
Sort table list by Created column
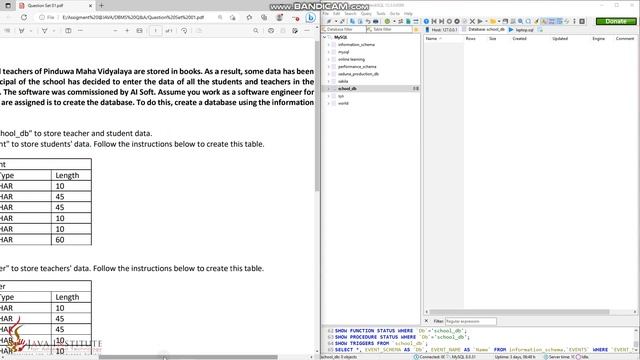pyautogui.click(x=519, y=38)
